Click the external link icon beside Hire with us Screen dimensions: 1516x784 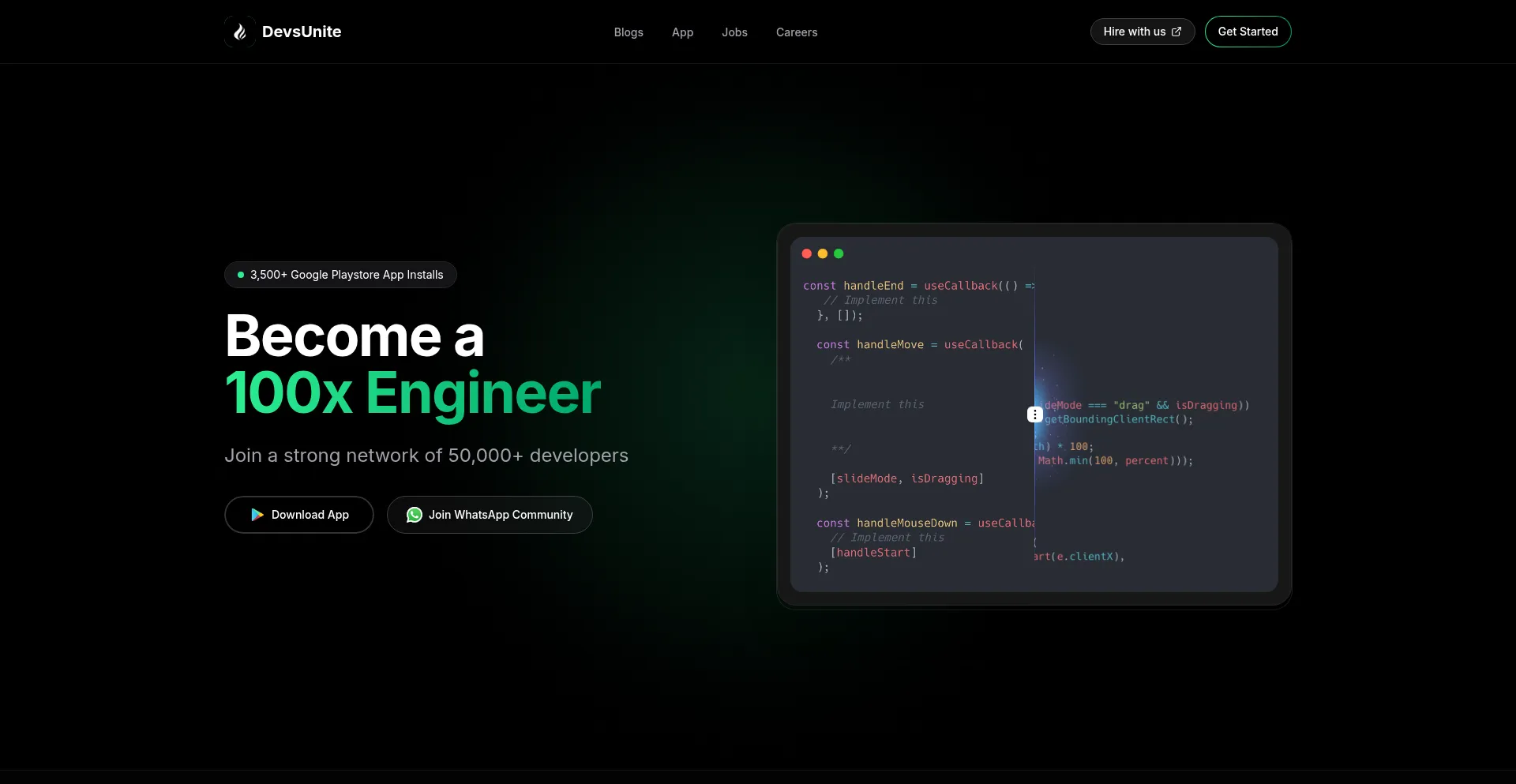point(1176,32)
